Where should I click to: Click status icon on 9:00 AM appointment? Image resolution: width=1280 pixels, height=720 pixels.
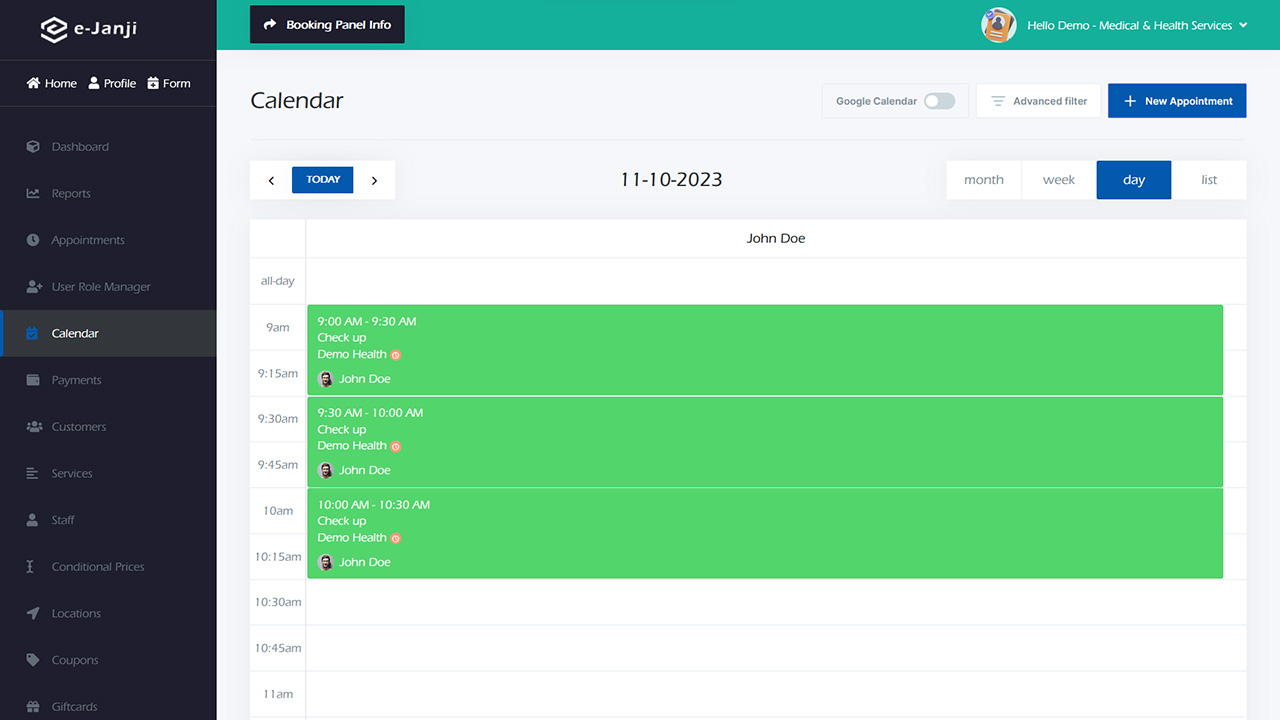(396, 355)
